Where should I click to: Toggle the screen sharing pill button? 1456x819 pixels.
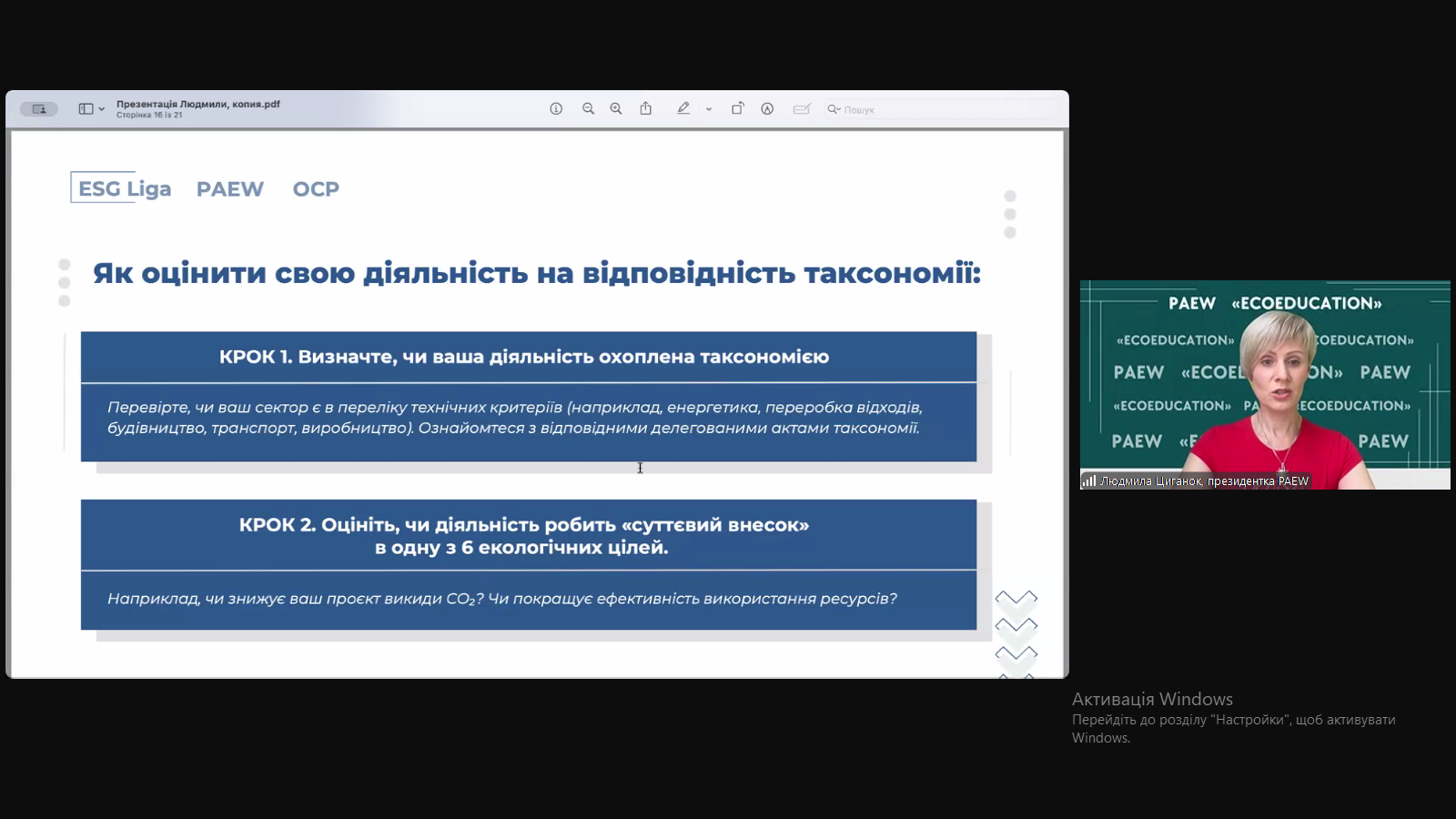[39, 109]
